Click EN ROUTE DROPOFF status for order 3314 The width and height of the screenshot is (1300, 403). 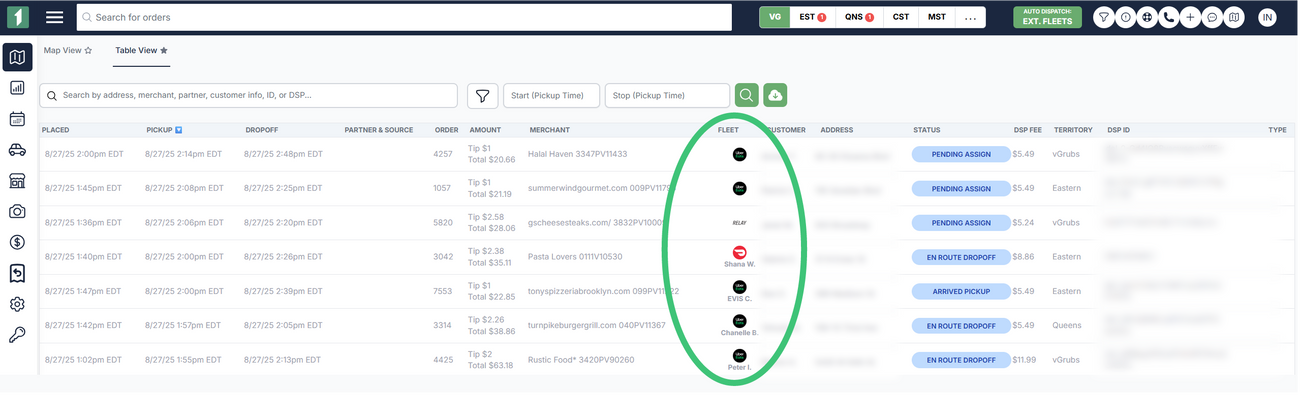[x=961, y=325]
